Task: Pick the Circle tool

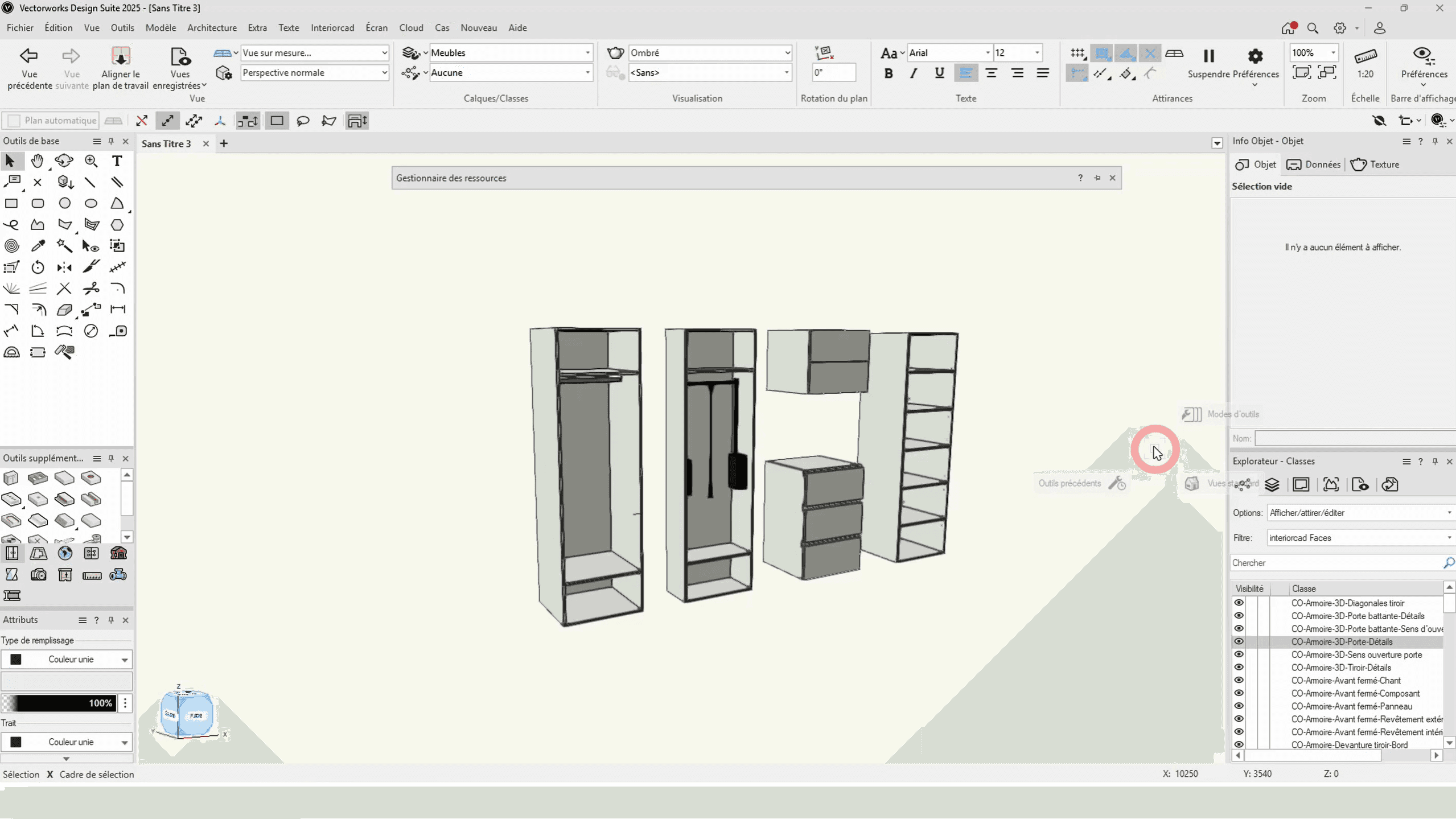Action: coord(64,203)
